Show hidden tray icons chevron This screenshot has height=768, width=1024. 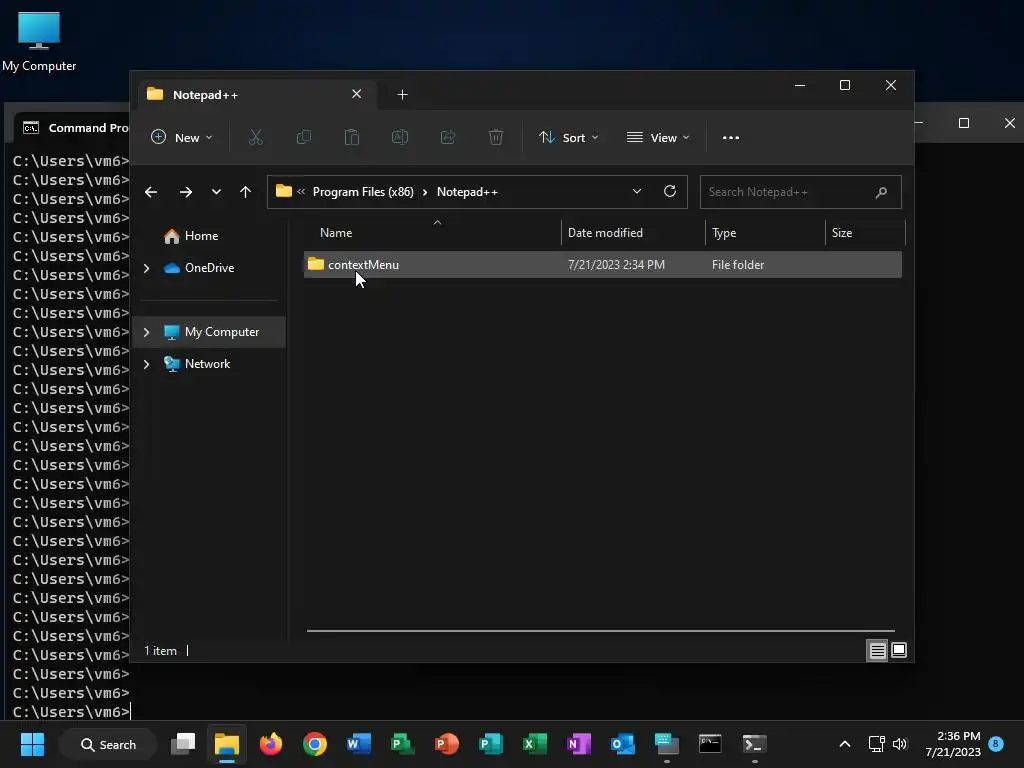(844, 744)
